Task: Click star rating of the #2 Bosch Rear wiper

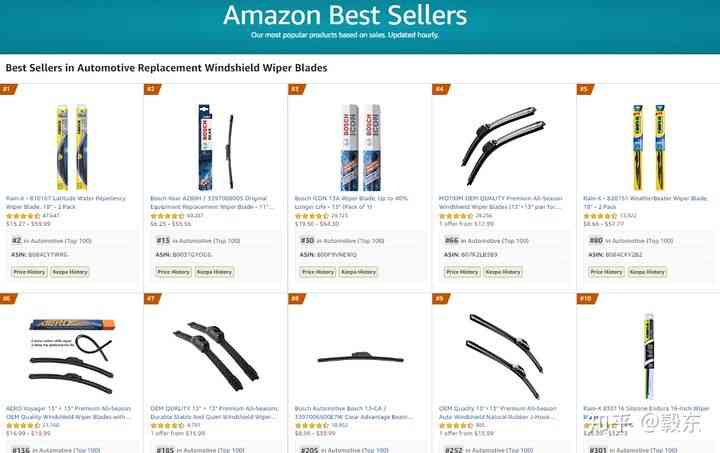Action: click(x=167, y=216)
